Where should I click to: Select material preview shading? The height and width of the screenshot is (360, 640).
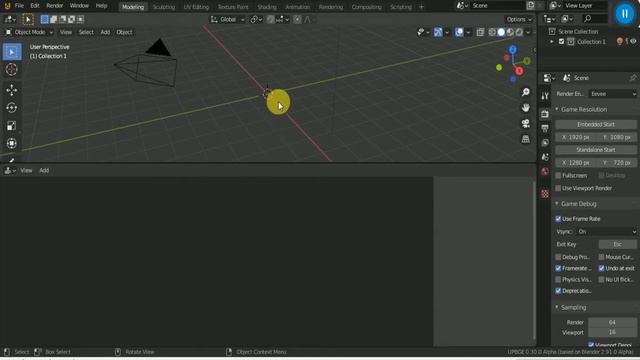pyautogui.click(x=510, y=32)
